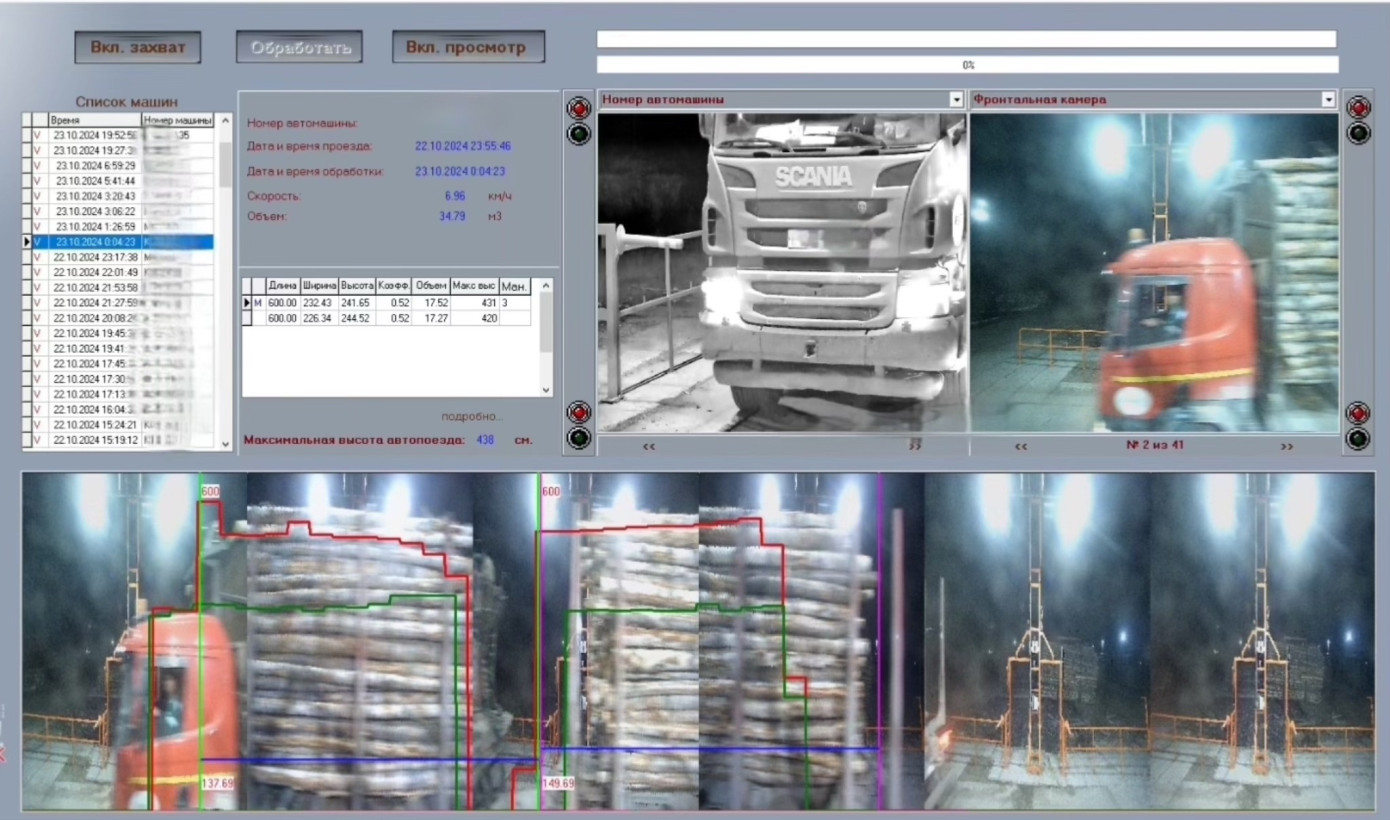This screenshot has width=1390, height=820.
Task: Click the 34.79 volume value
Action: coord(452,216)
